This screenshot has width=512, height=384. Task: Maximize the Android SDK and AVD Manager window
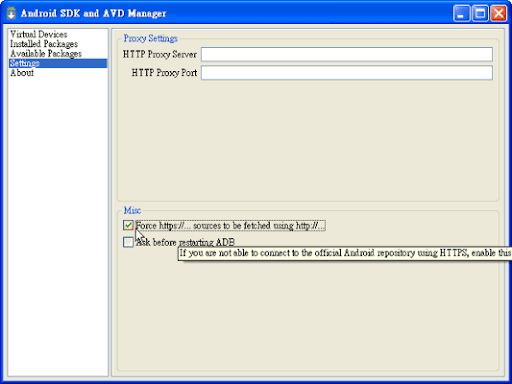(x=480, y=14)
